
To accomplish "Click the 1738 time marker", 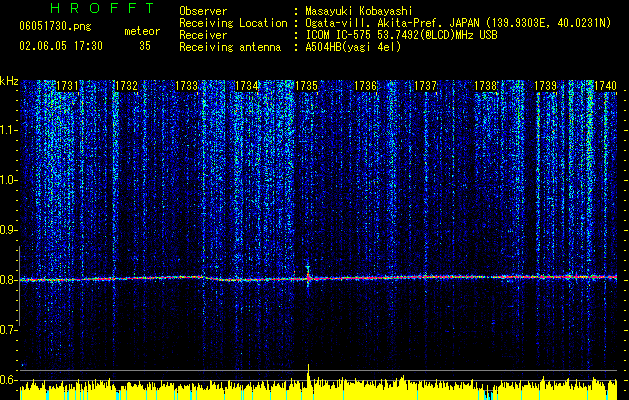I will click(x=485, y=86).
